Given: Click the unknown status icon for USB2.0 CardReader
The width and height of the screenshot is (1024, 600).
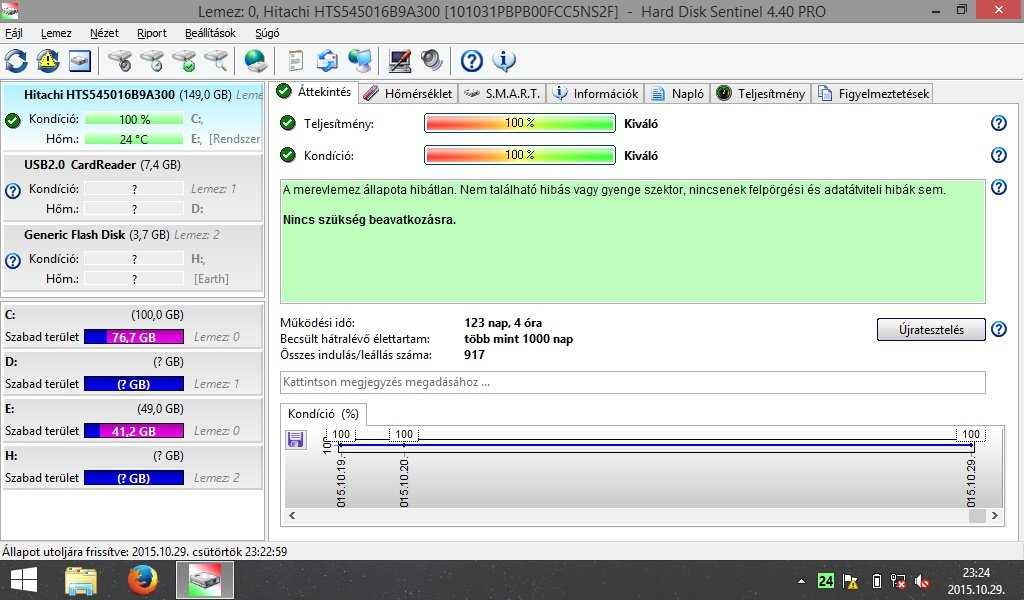Looking at the screenshot, I should [x=13, y=191].
